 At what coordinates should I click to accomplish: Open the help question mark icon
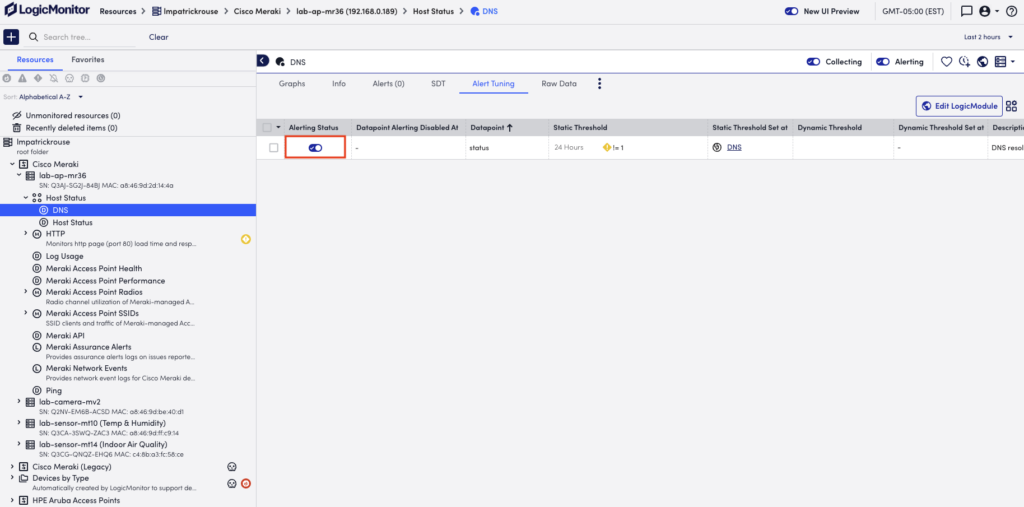[x=1012, y=11]
